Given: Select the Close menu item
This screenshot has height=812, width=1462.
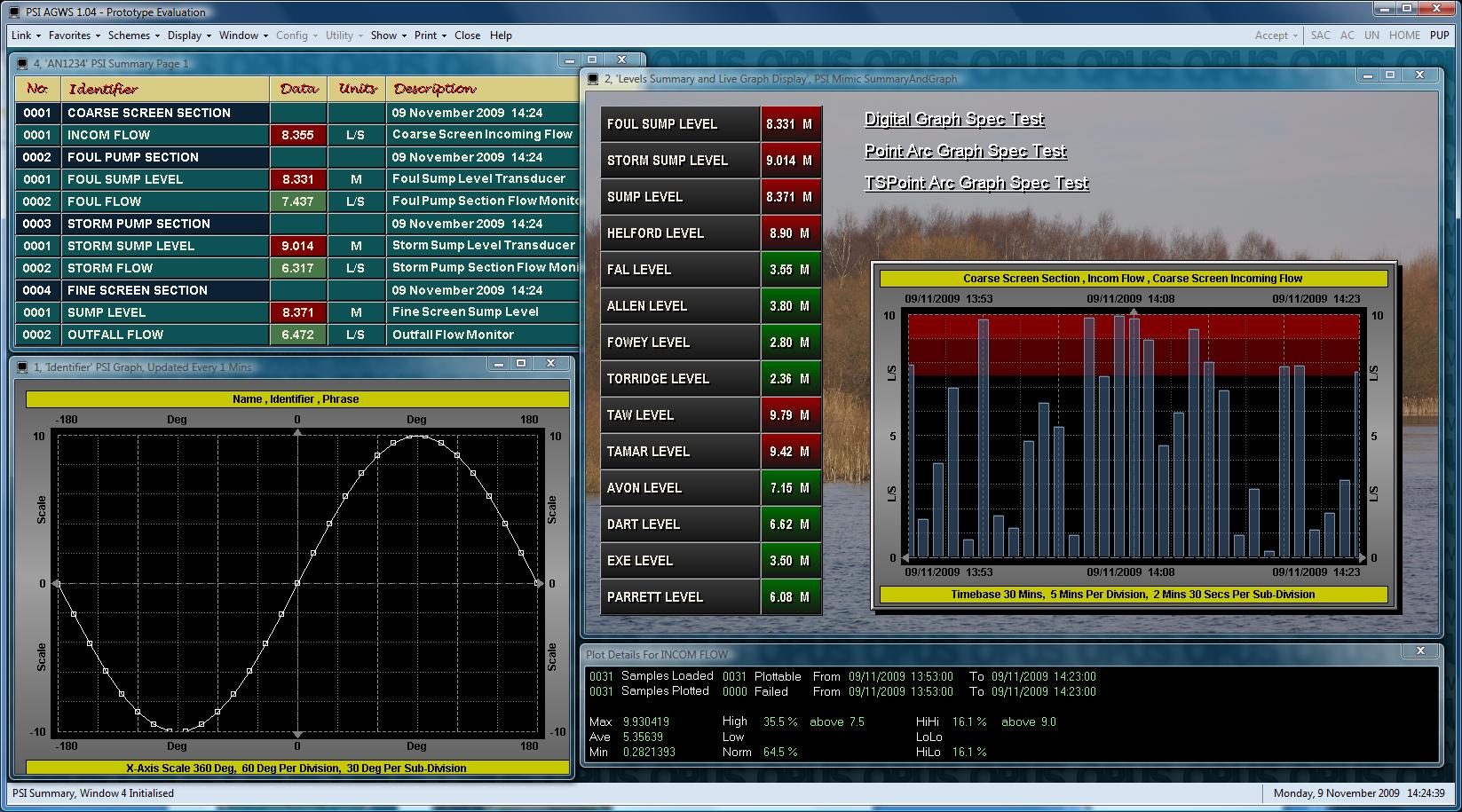Looking at the screenshot, I should pos(467,35).
